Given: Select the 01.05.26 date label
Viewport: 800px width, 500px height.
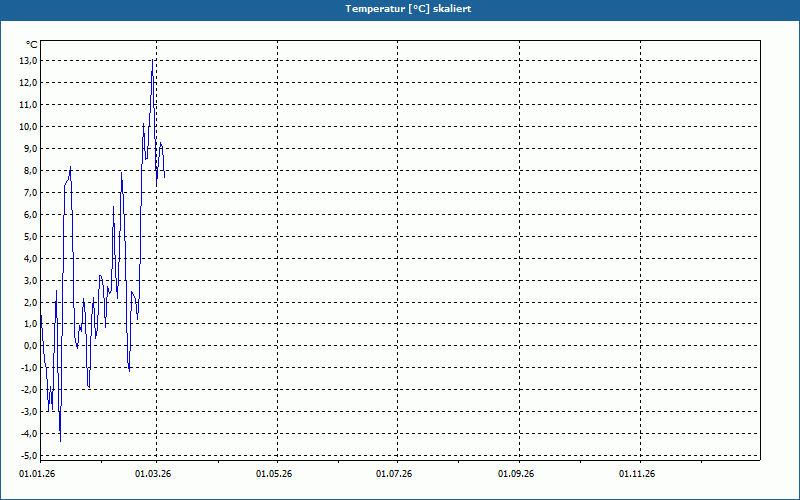Looking at the screenshot, I should 274,473.
